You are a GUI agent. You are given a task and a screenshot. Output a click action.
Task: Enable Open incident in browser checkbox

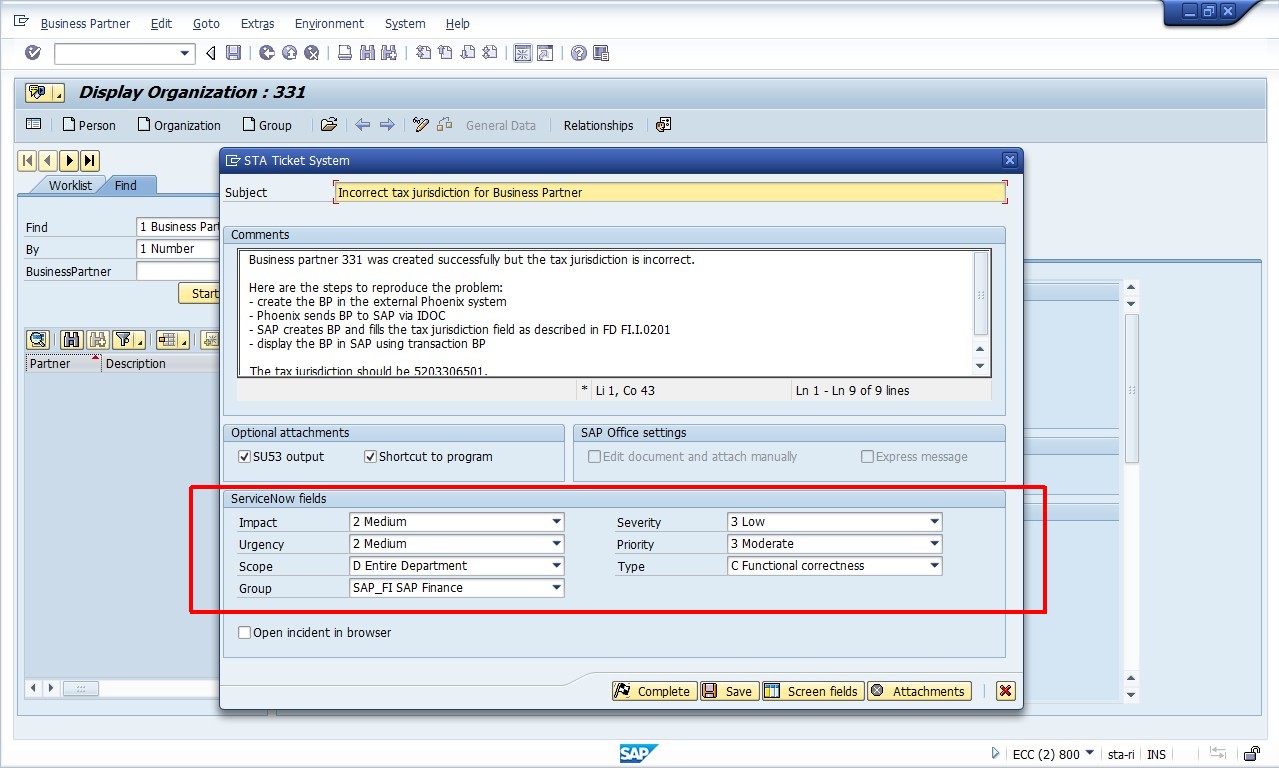(244, 633)
